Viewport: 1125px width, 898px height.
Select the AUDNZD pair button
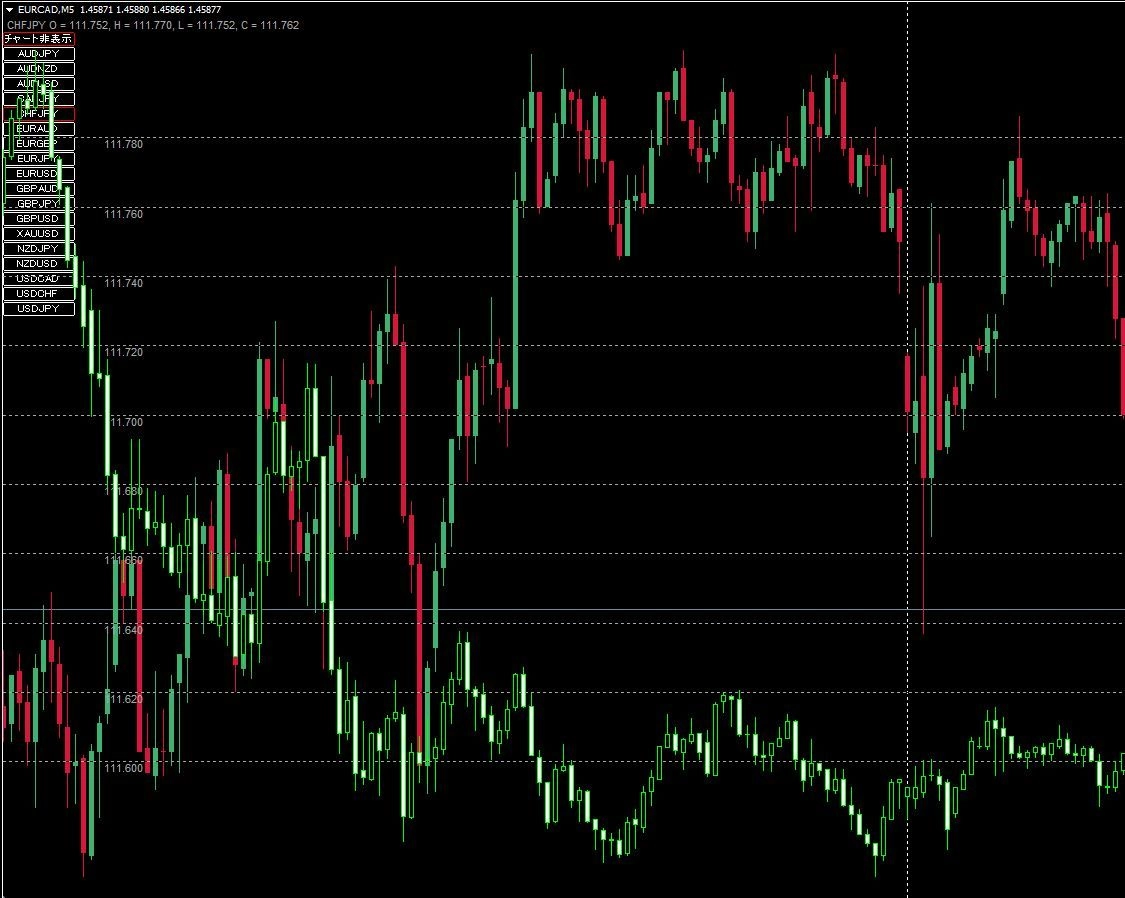(x=39, y=69)
